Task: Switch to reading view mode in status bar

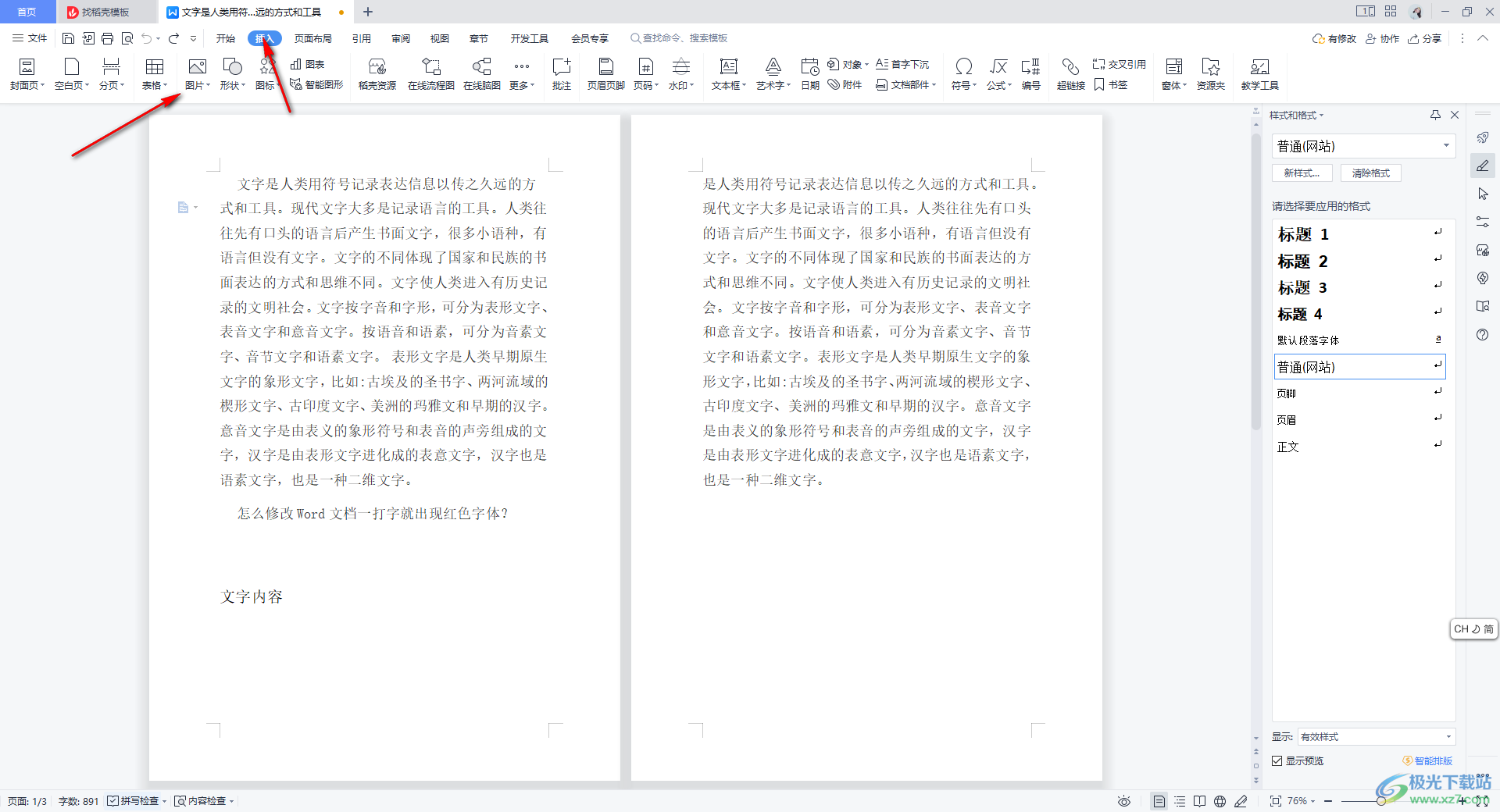Action: 1200,801
